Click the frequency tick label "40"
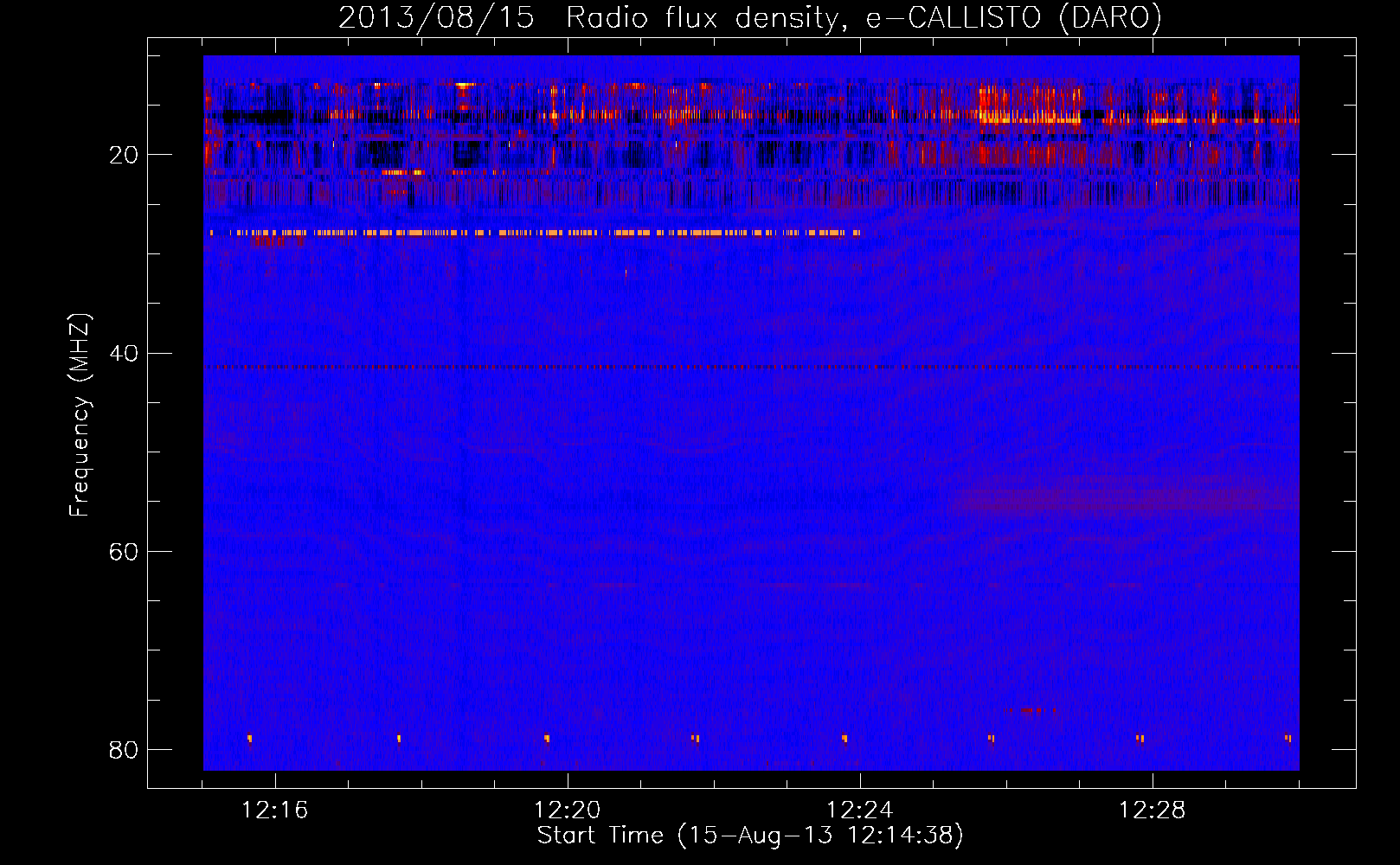This screenshot has width=1400, height=865. [124, 353]
